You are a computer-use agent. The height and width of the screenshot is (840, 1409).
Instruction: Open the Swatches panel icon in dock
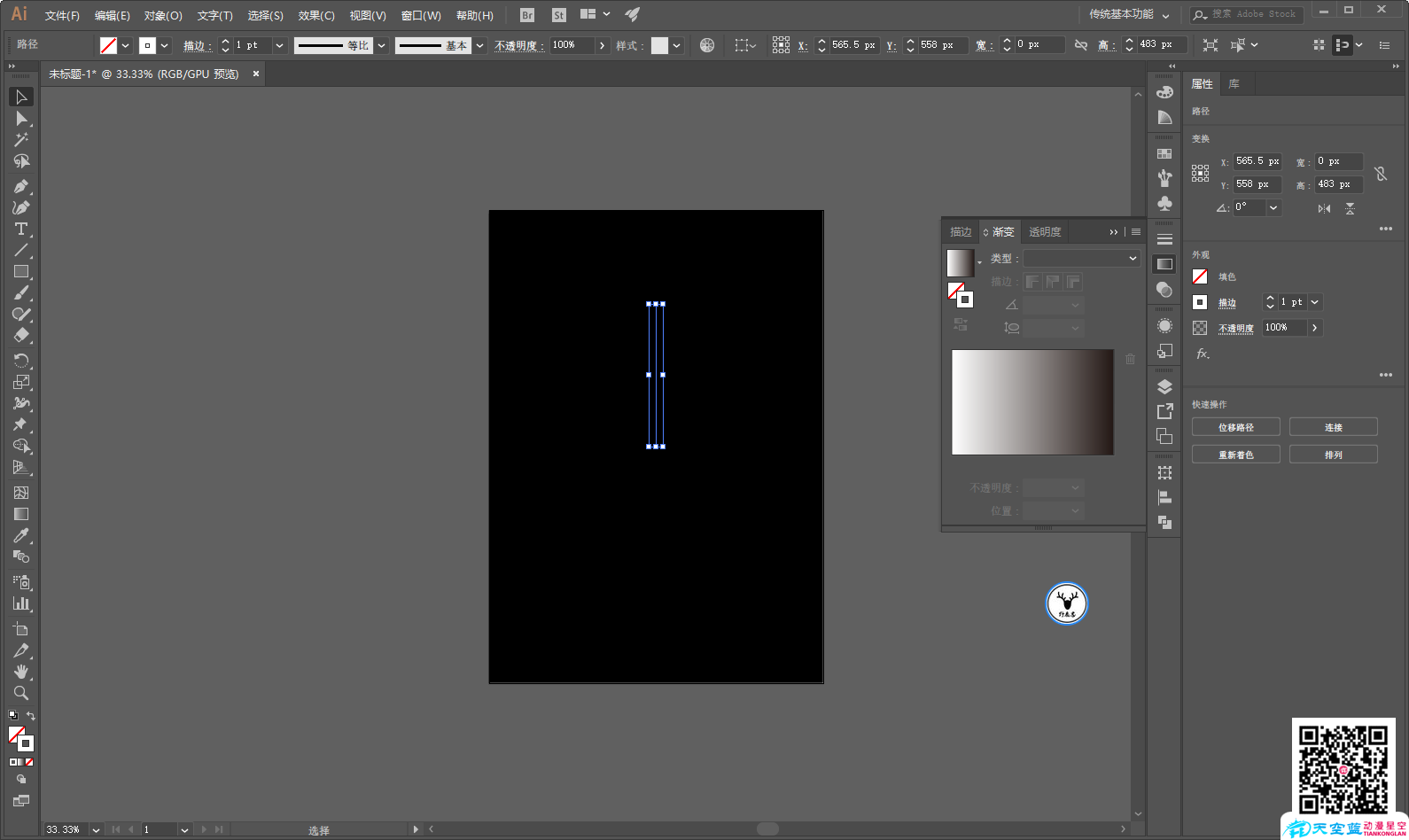(1164, 153)
